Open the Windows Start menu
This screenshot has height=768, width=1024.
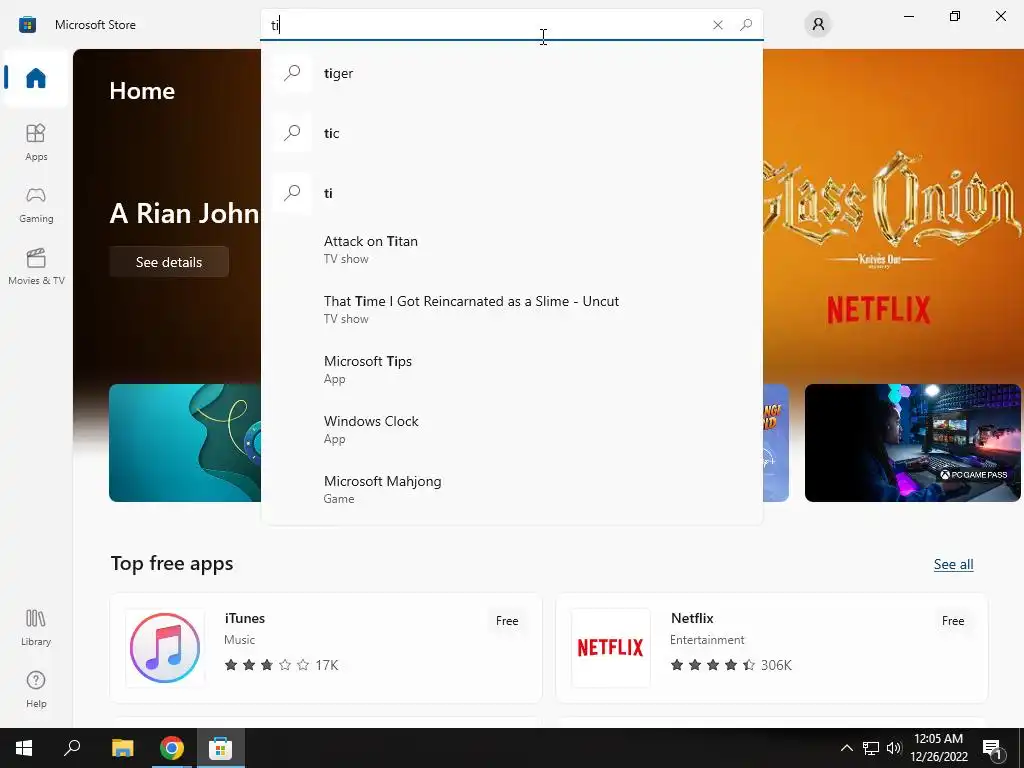24,748
